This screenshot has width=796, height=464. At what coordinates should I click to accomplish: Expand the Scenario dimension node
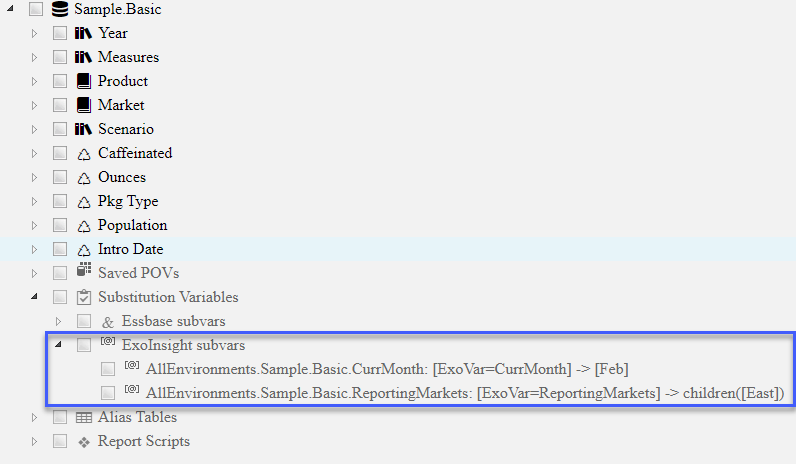pos(34,129)
